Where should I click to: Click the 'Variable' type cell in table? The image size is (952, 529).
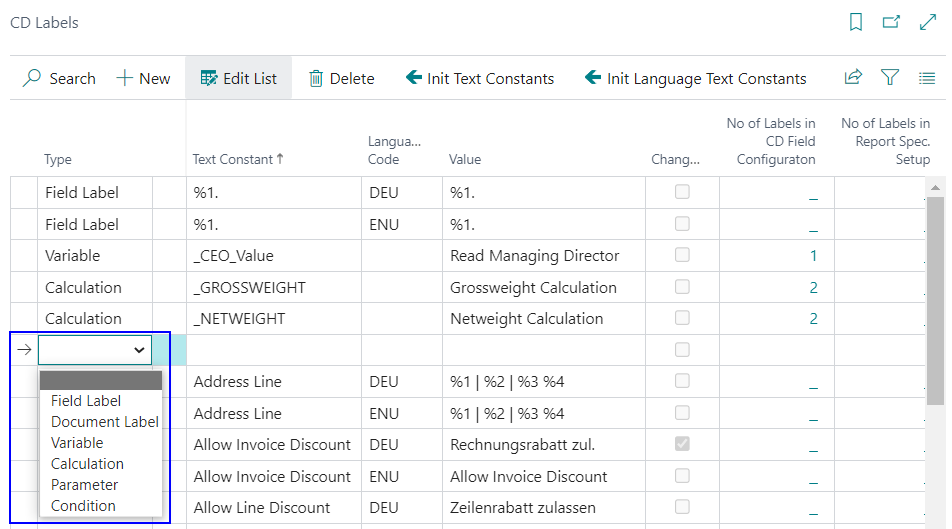(95, 256)
